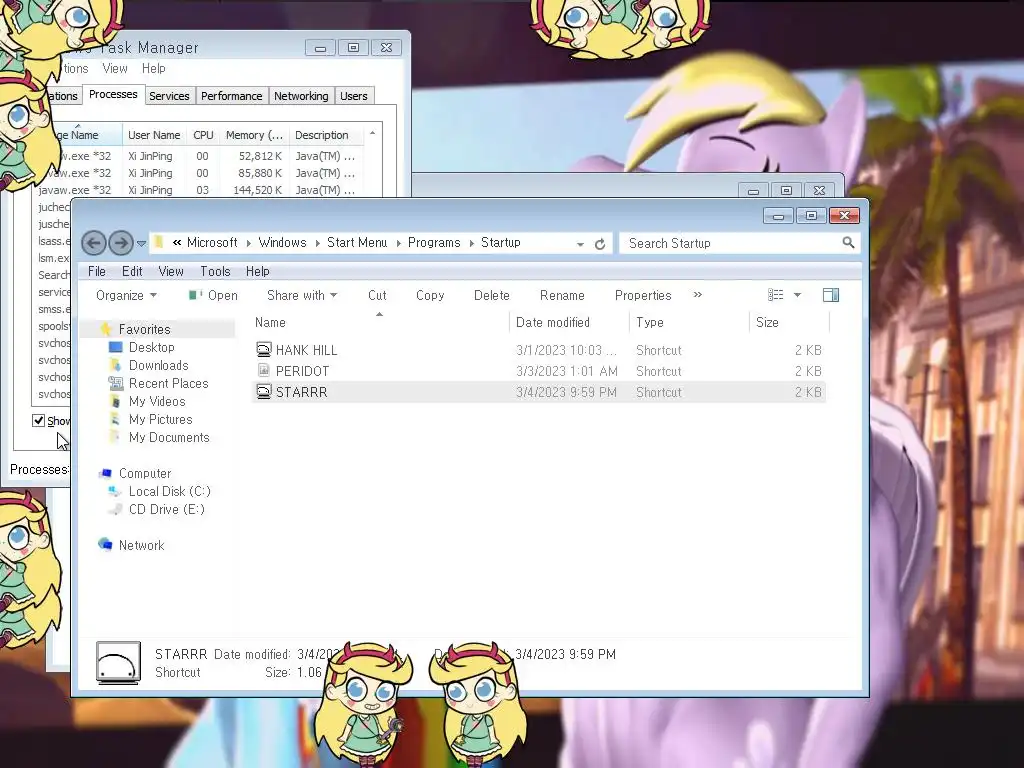Click the search magnifier icon

point(848,243)
